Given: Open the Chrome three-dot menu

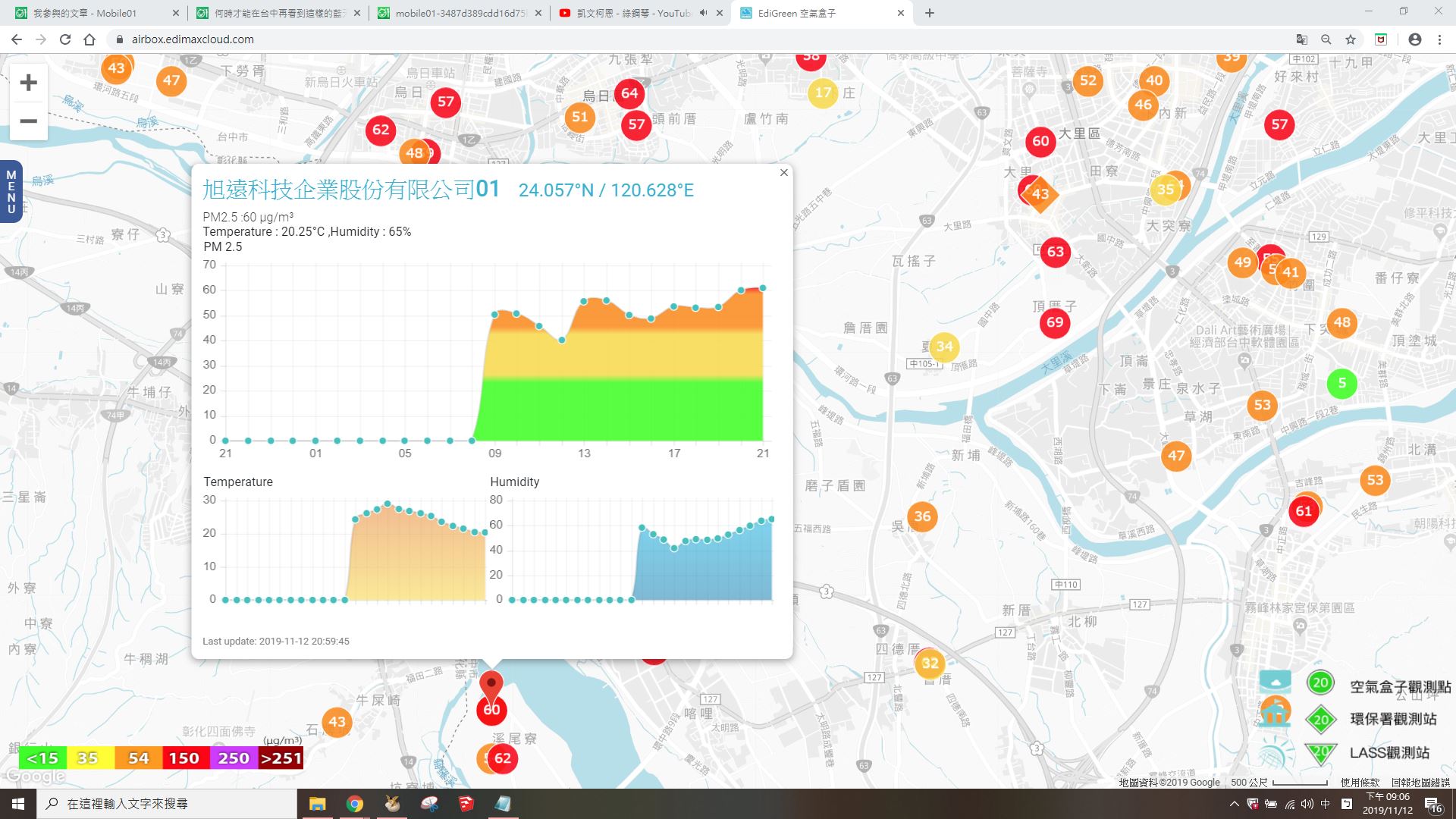Looking at the screenshot, I should 1439,39.
